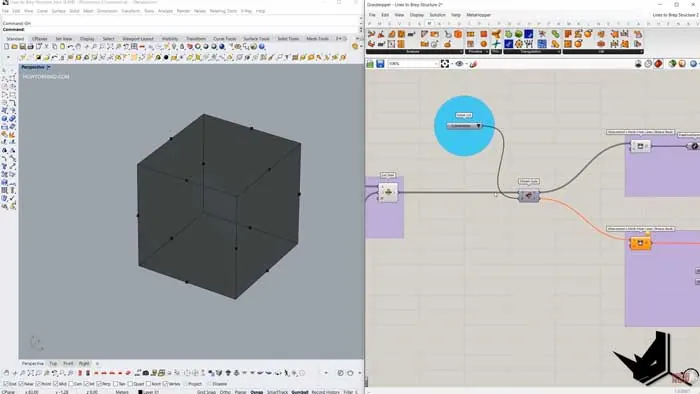Toggle the Vertex osnap checkbox

point(166,384)
